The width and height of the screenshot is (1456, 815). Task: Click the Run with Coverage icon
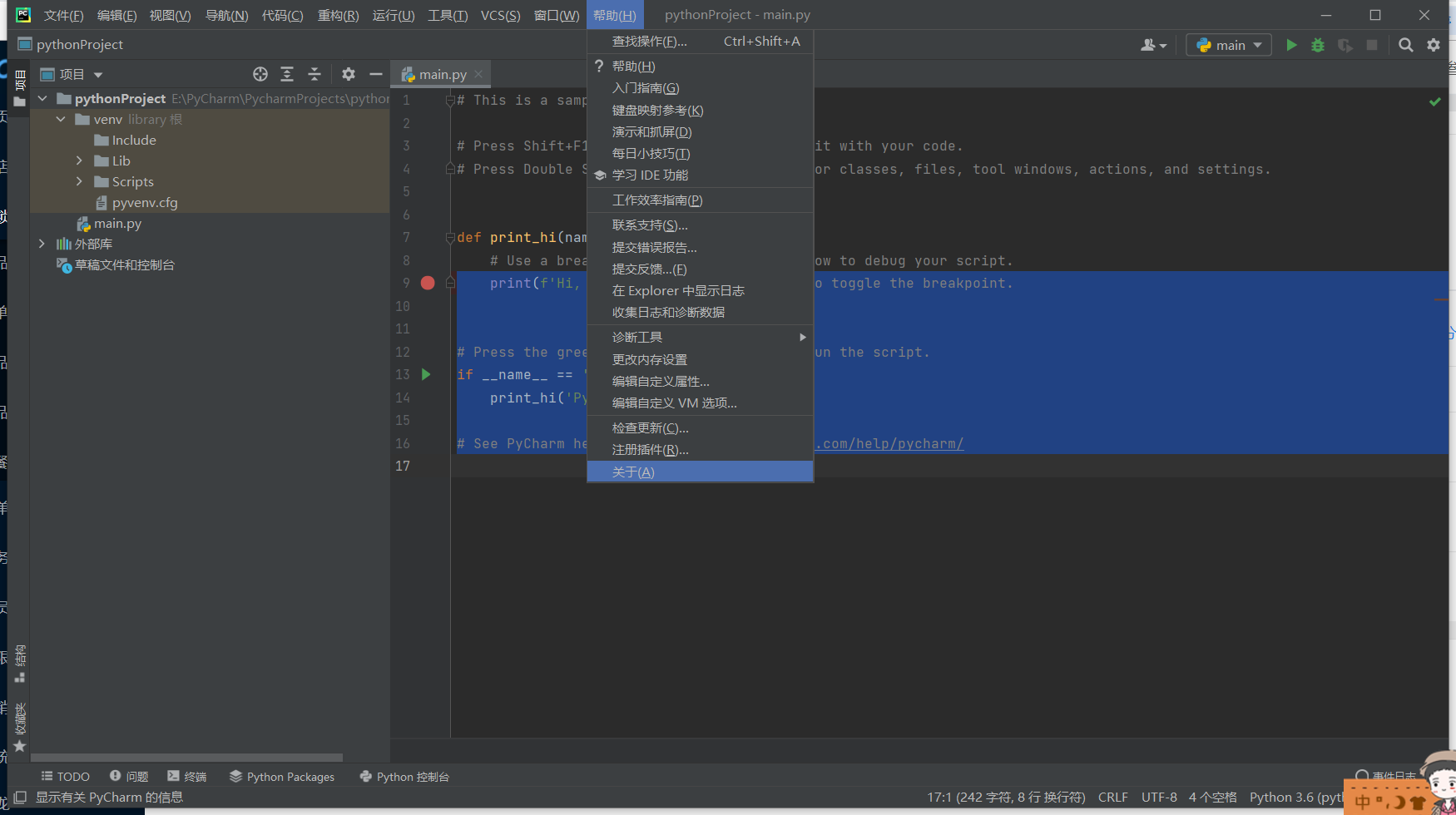[1345, 45]
